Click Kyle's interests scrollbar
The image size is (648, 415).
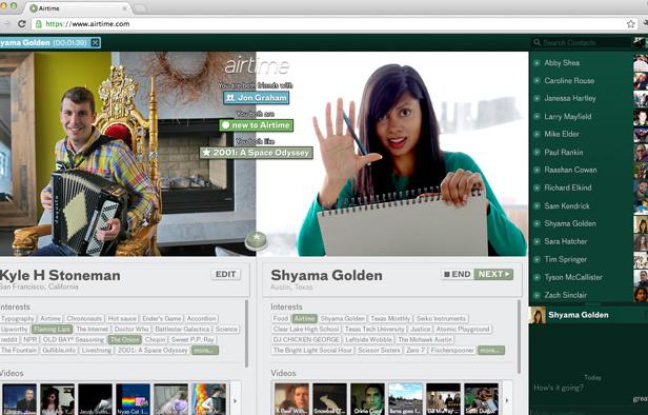[246, 333]
